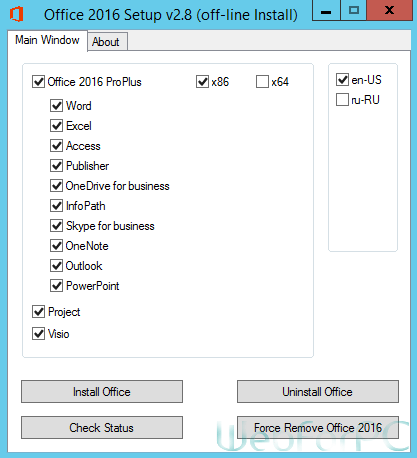Uncheck the Outlook checkbox
Image resolution: width=417 pixels, height=458 pixels.
point(57,266)
